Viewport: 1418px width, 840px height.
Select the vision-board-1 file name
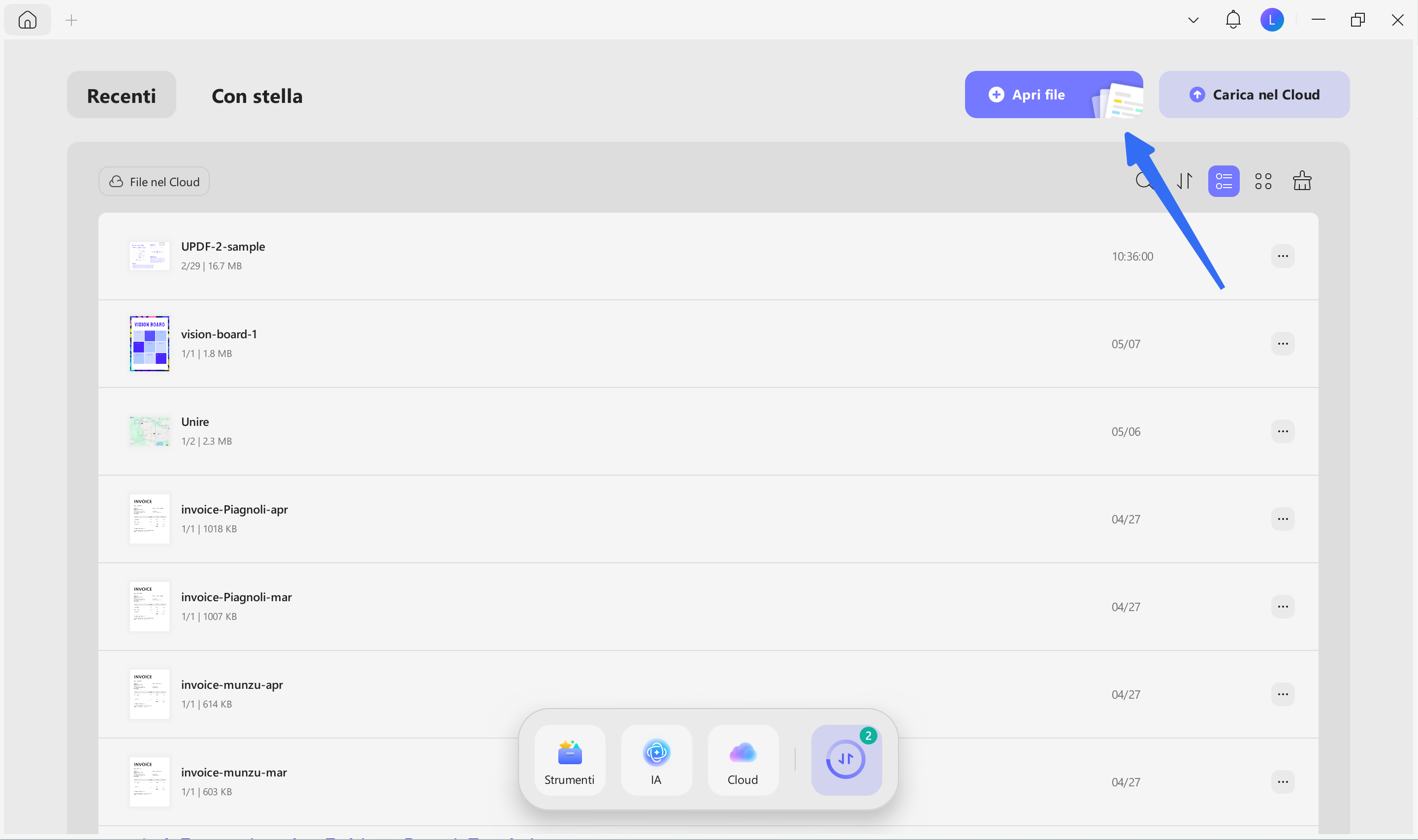219,334
